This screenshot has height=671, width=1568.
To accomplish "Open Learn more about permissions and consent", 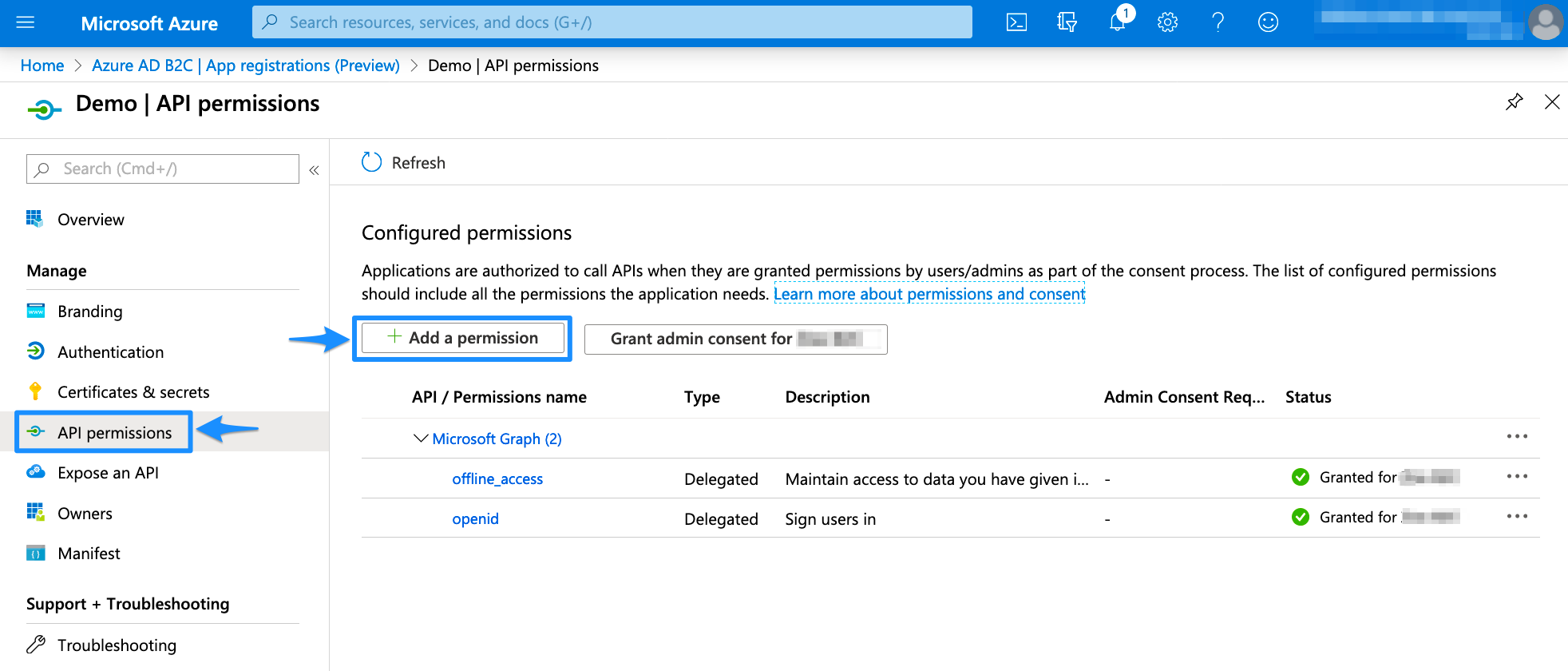I will [929, 294].
